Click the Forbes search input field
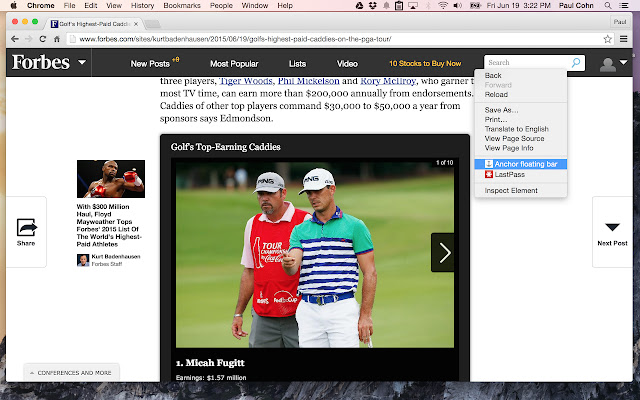The image size is (640, 400). click(x=526, y=63)
